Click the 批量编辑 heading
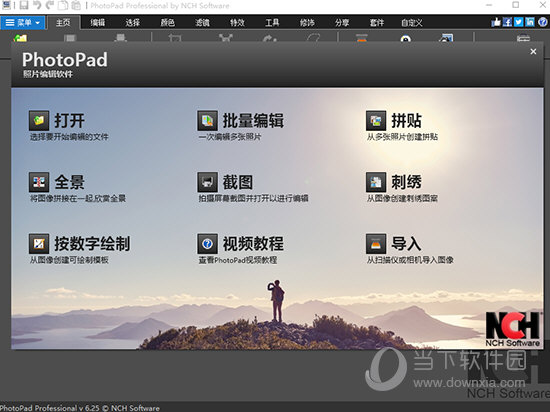 click(253, 121)
